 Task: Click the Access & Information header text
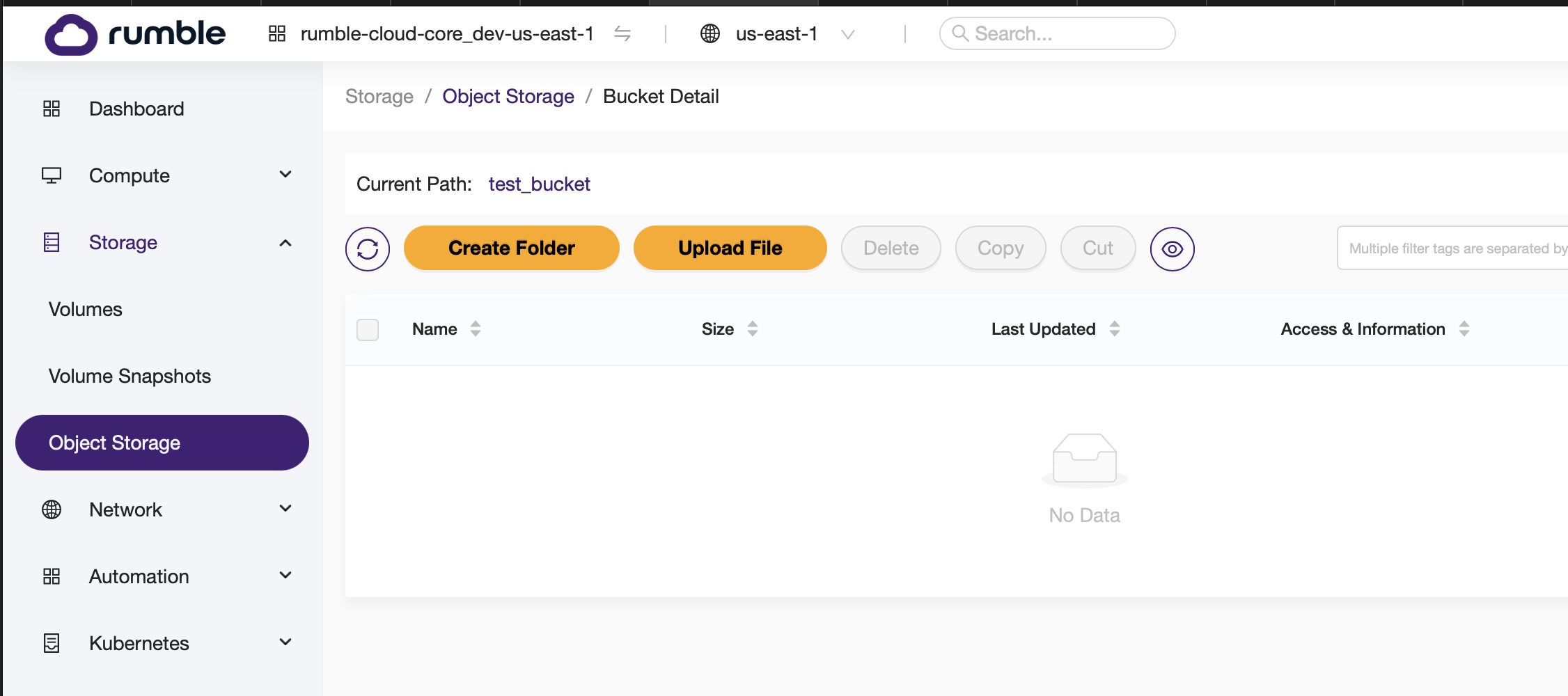[x=1363, y=329]
